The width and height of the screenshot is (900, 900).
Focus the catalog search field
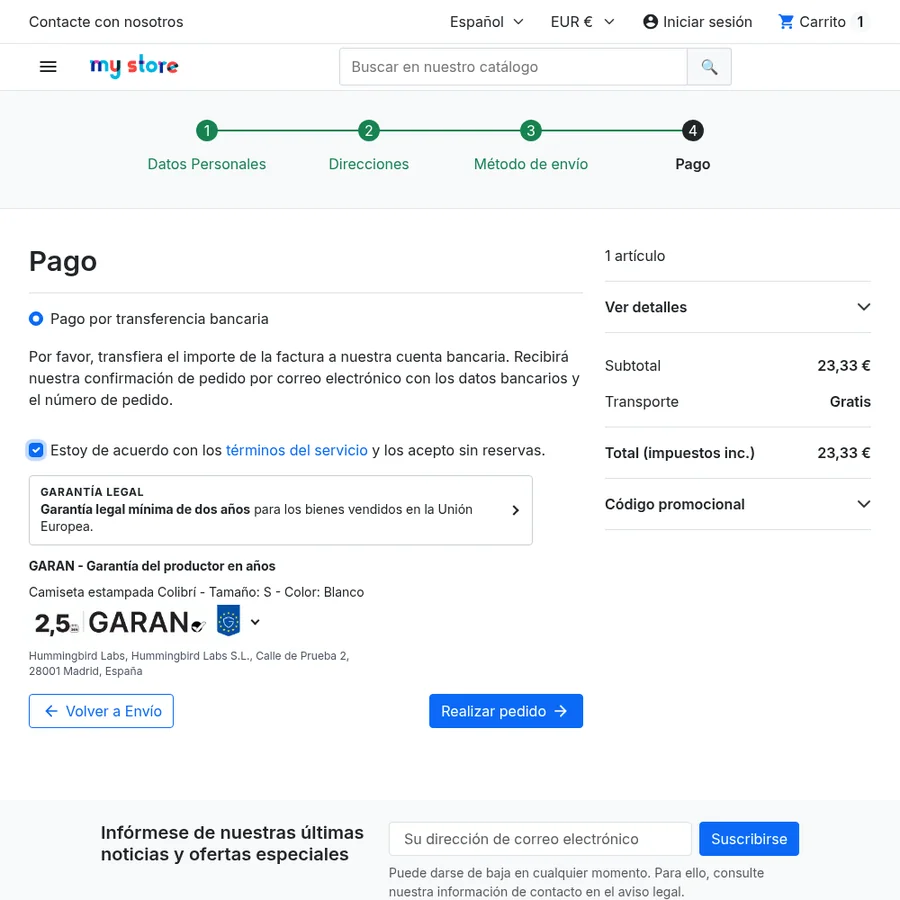(513, 67)
